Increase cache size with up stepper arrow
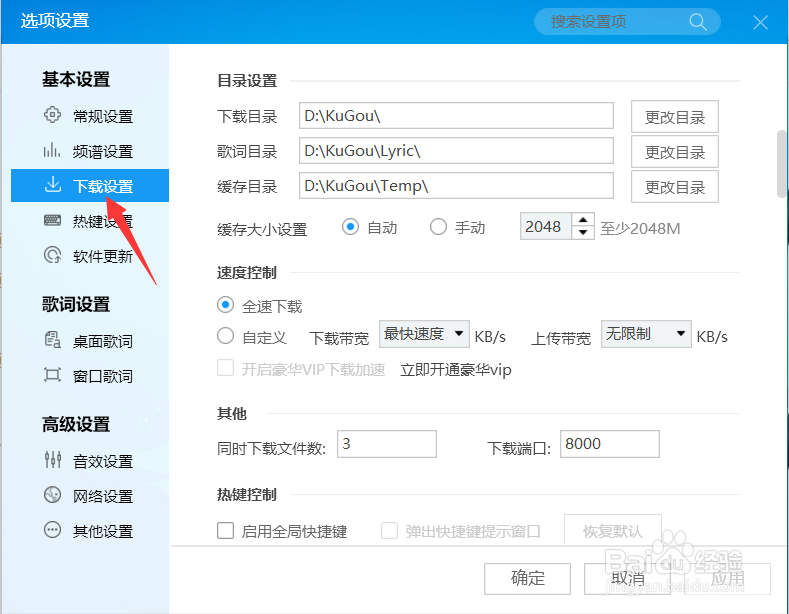Viewport: 789px width, 614px height. pyautogui.click(x=583, y=220)
